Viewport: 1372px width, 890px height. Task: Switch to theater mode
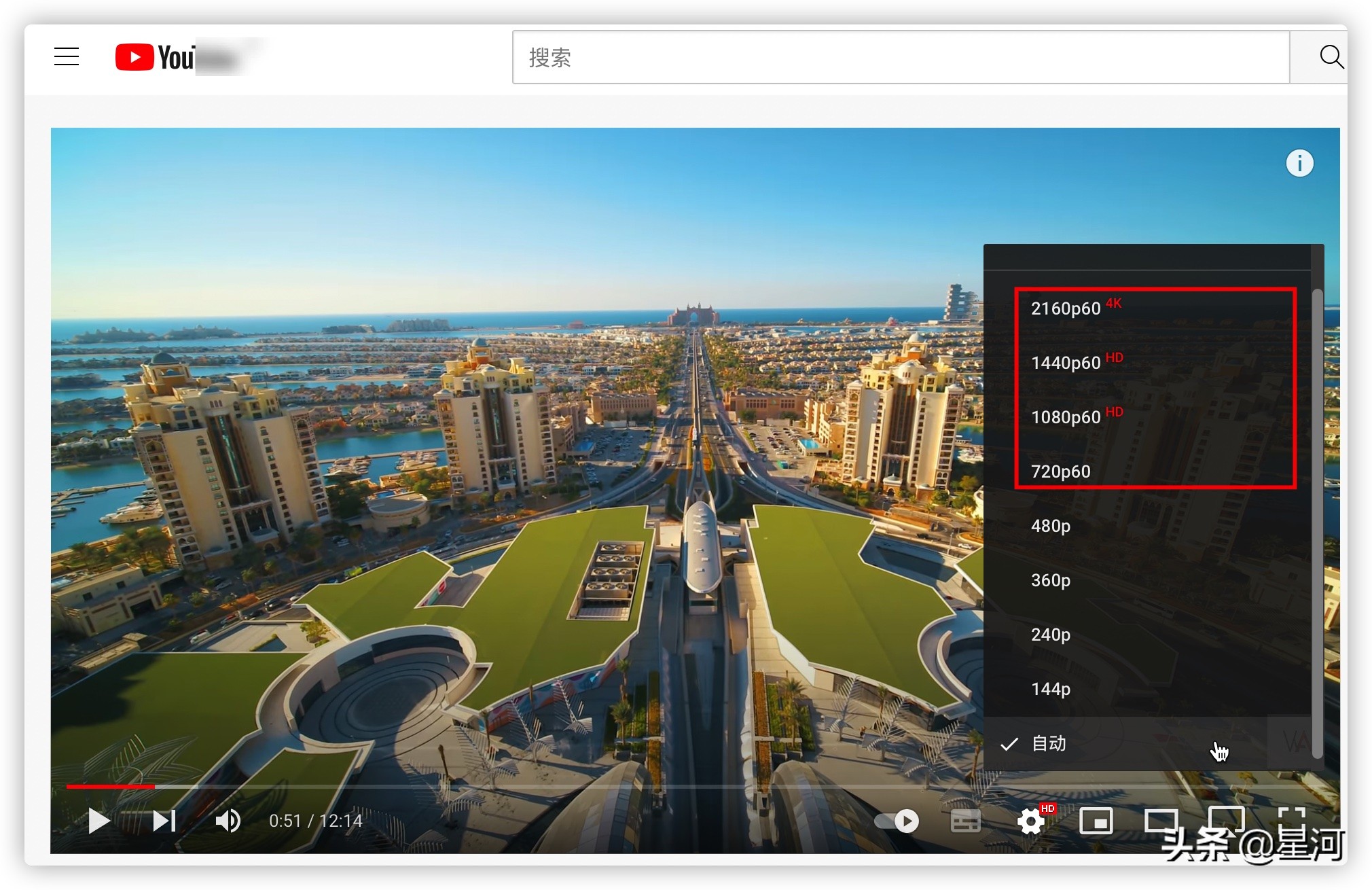[x=1161, y=821]
